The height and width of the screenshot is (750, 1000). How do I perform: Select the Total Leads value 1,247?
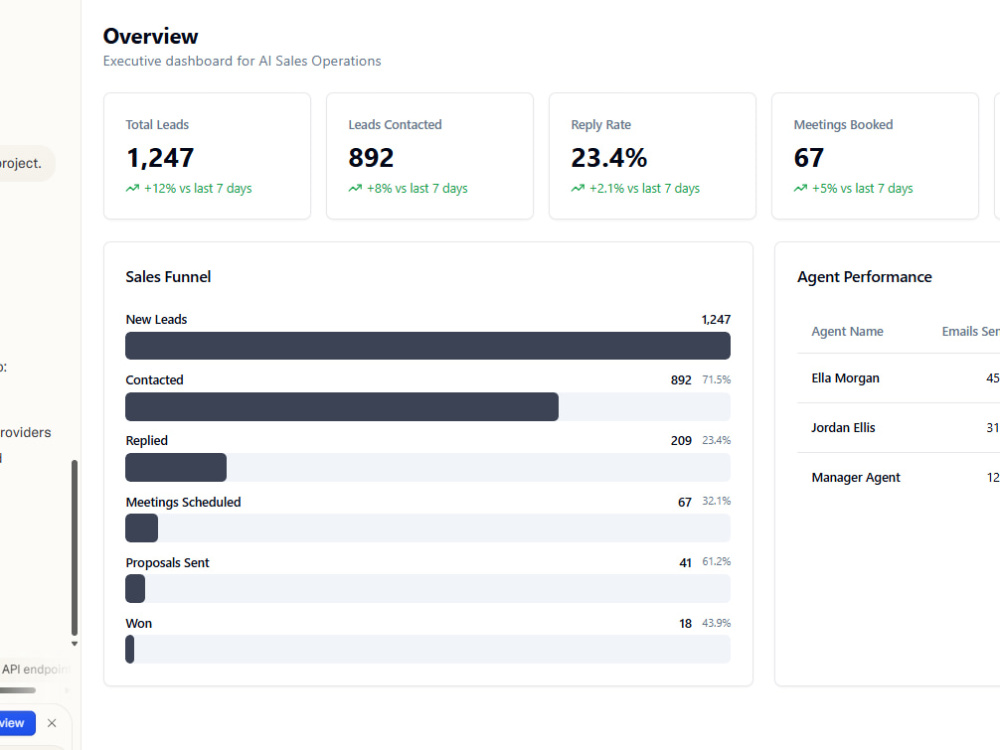tap(160, 158)
